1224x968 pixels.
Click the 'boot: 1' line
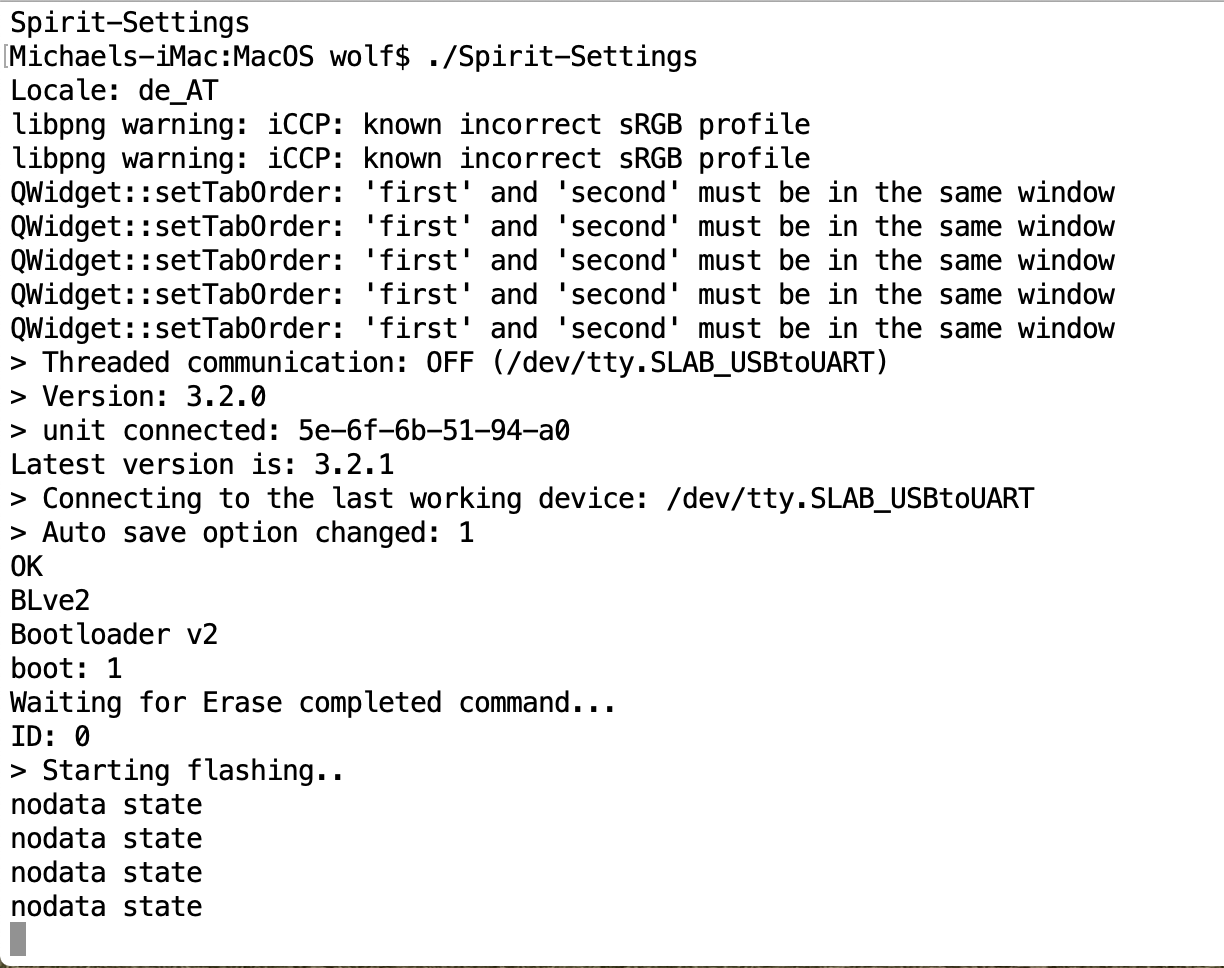[x=66, y=669]
